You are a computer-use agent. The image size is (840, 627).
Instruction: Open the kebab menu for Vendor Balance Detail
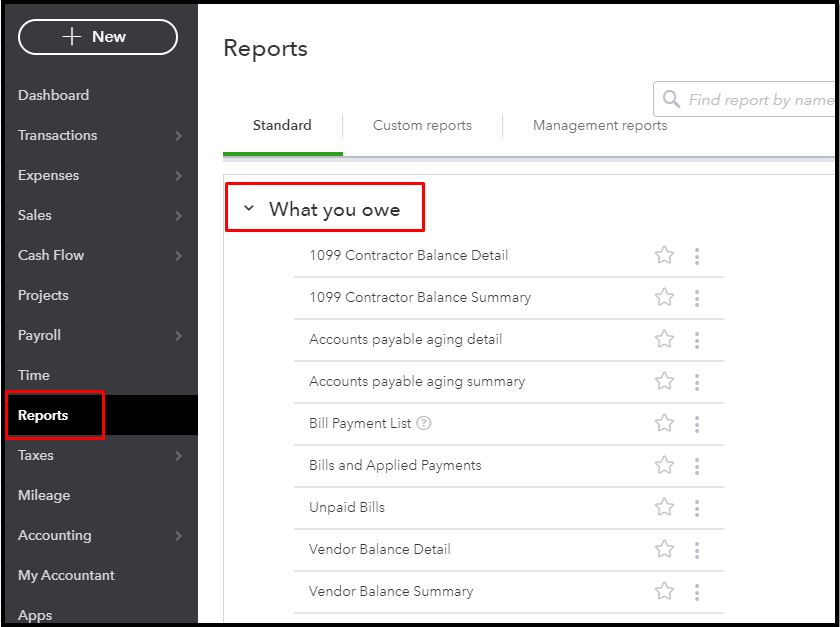click(x=697, y=550)
